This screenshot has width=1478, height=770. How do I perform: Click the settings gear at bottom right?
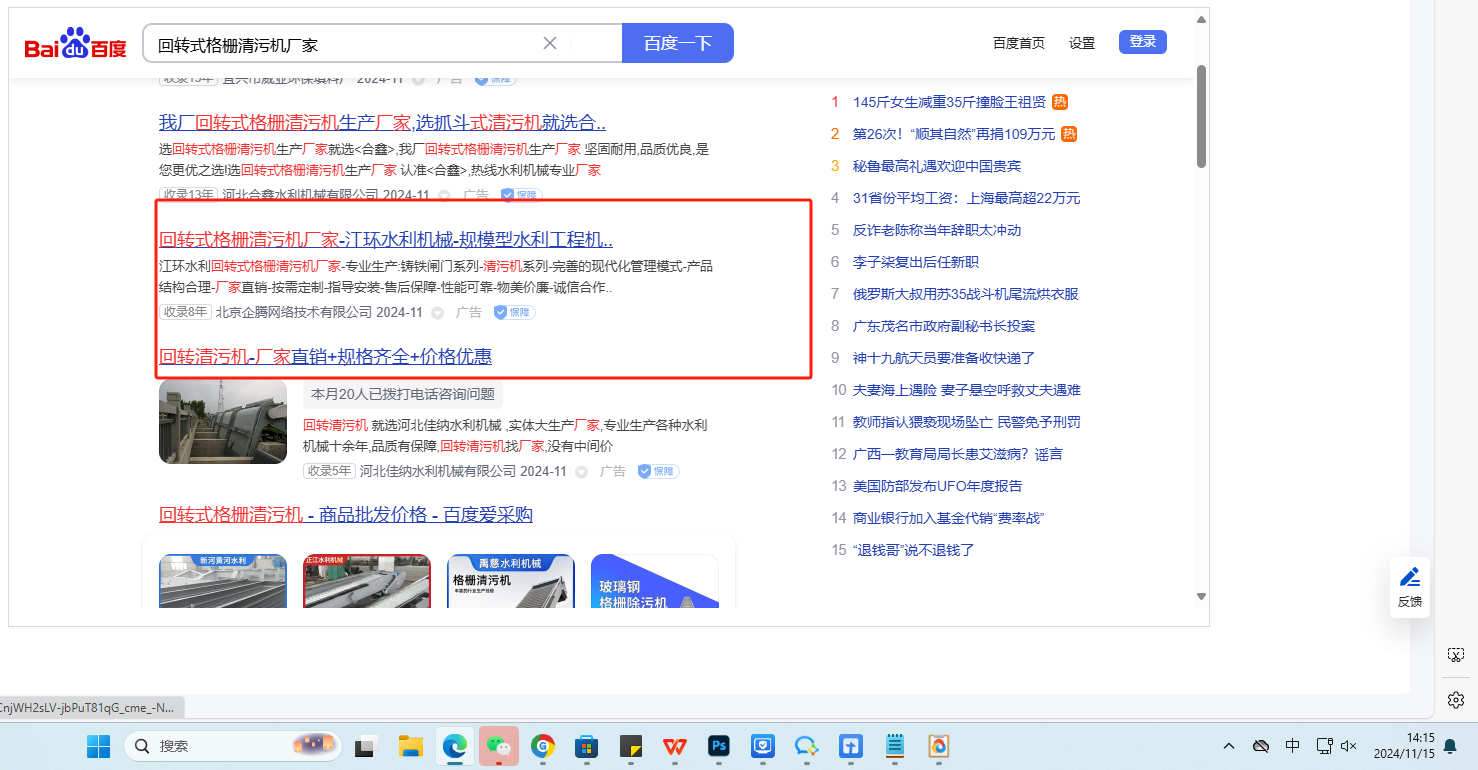coord(1456,699)
